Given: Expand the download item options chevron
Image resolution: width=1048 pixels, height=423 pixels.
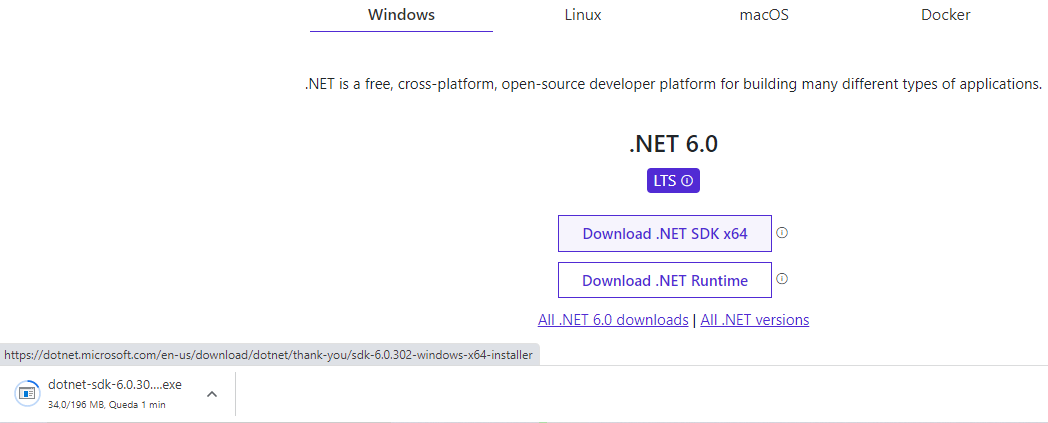Looking at the screenshot, I should tap(212, 394).
